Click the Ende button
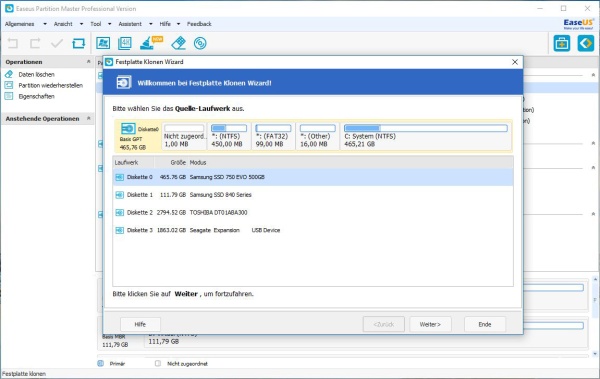This screenshot has width=600, height=379. [485, 324]
